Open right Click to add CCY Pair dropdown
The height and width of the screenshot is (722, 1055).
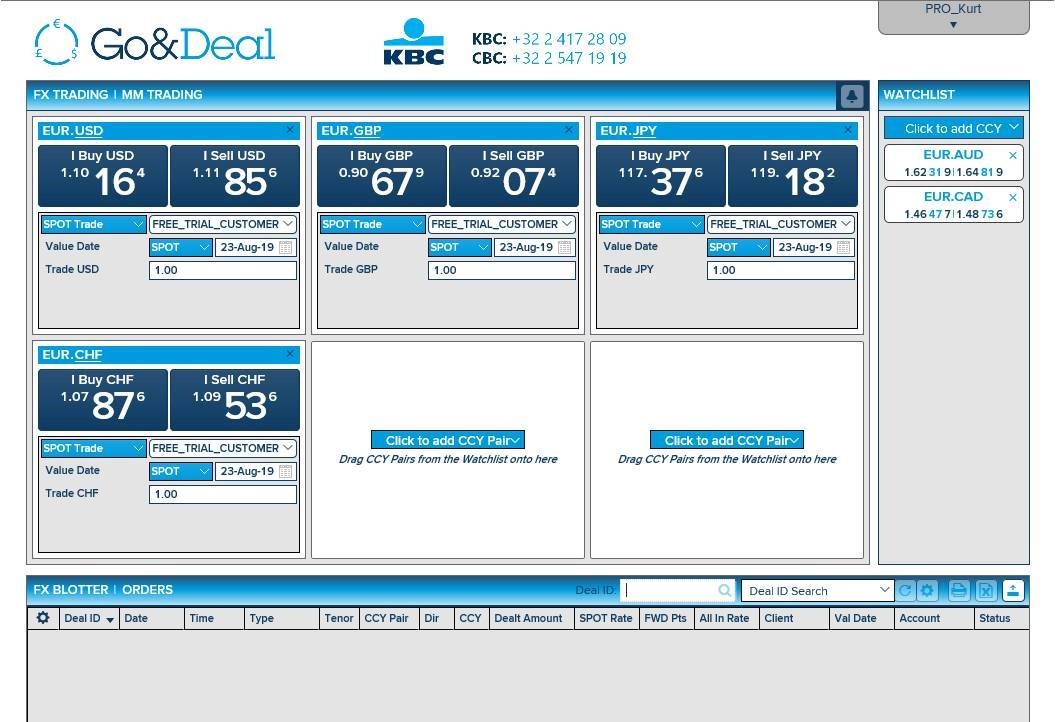pos(727,440)
